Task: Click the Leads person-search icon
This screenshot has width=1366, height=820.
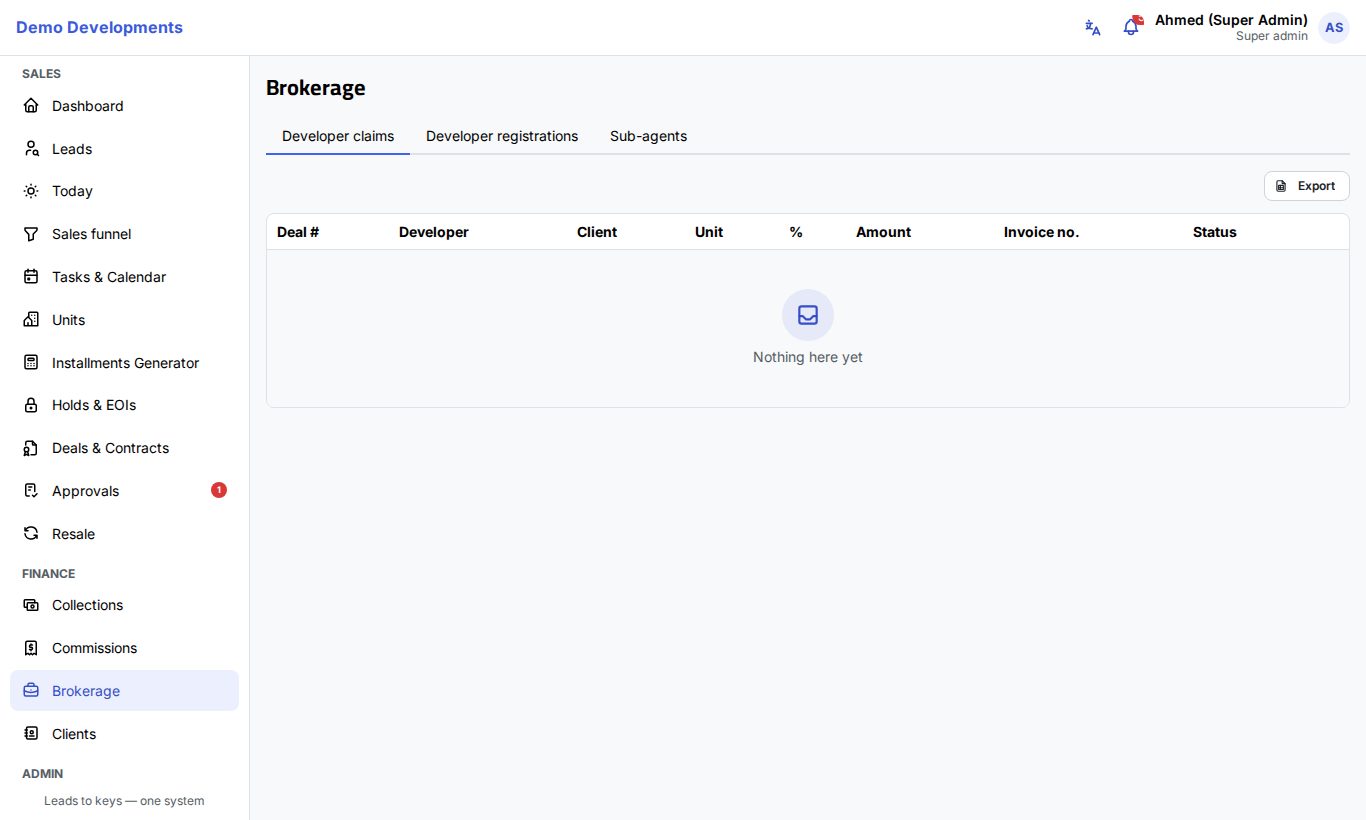Action: 31,149
